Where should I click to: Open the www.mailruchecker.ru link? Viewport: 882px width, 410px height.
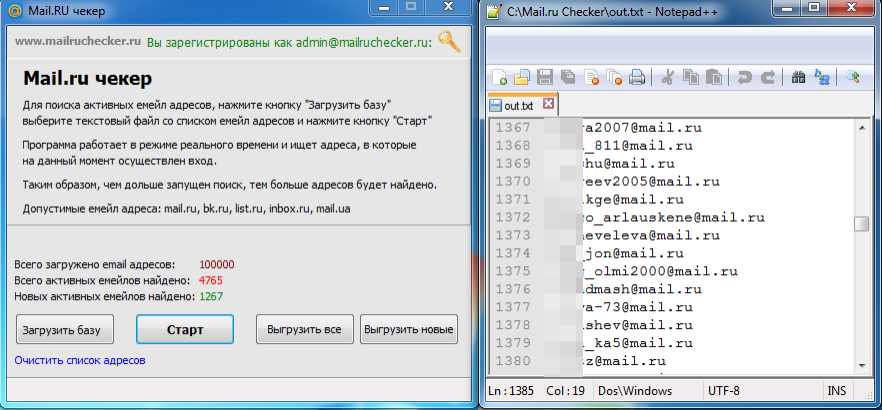[78, 41]
